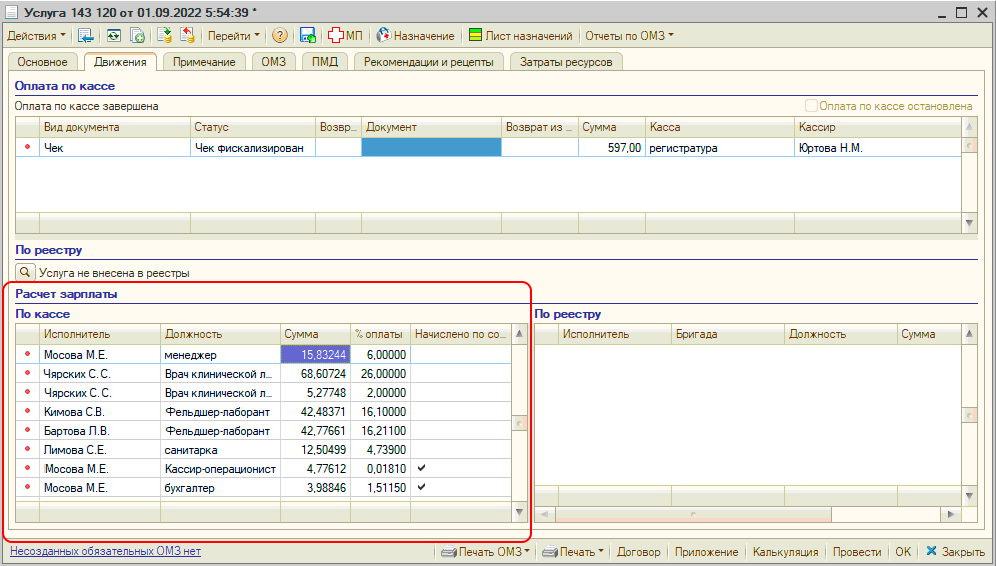Click the help question mark icon

coord(280,36)
